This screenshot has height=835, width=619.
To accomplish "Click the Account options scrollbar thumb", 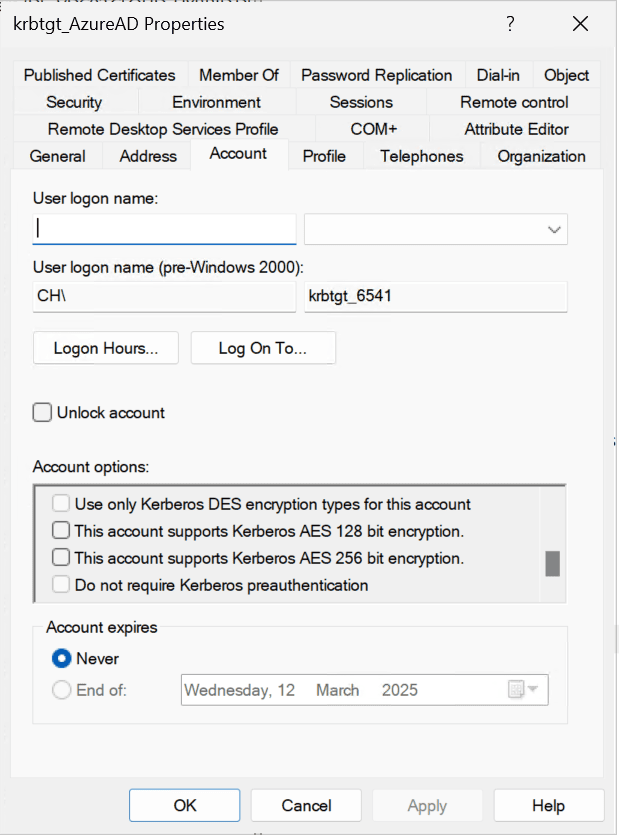I will tap(552, 563).
